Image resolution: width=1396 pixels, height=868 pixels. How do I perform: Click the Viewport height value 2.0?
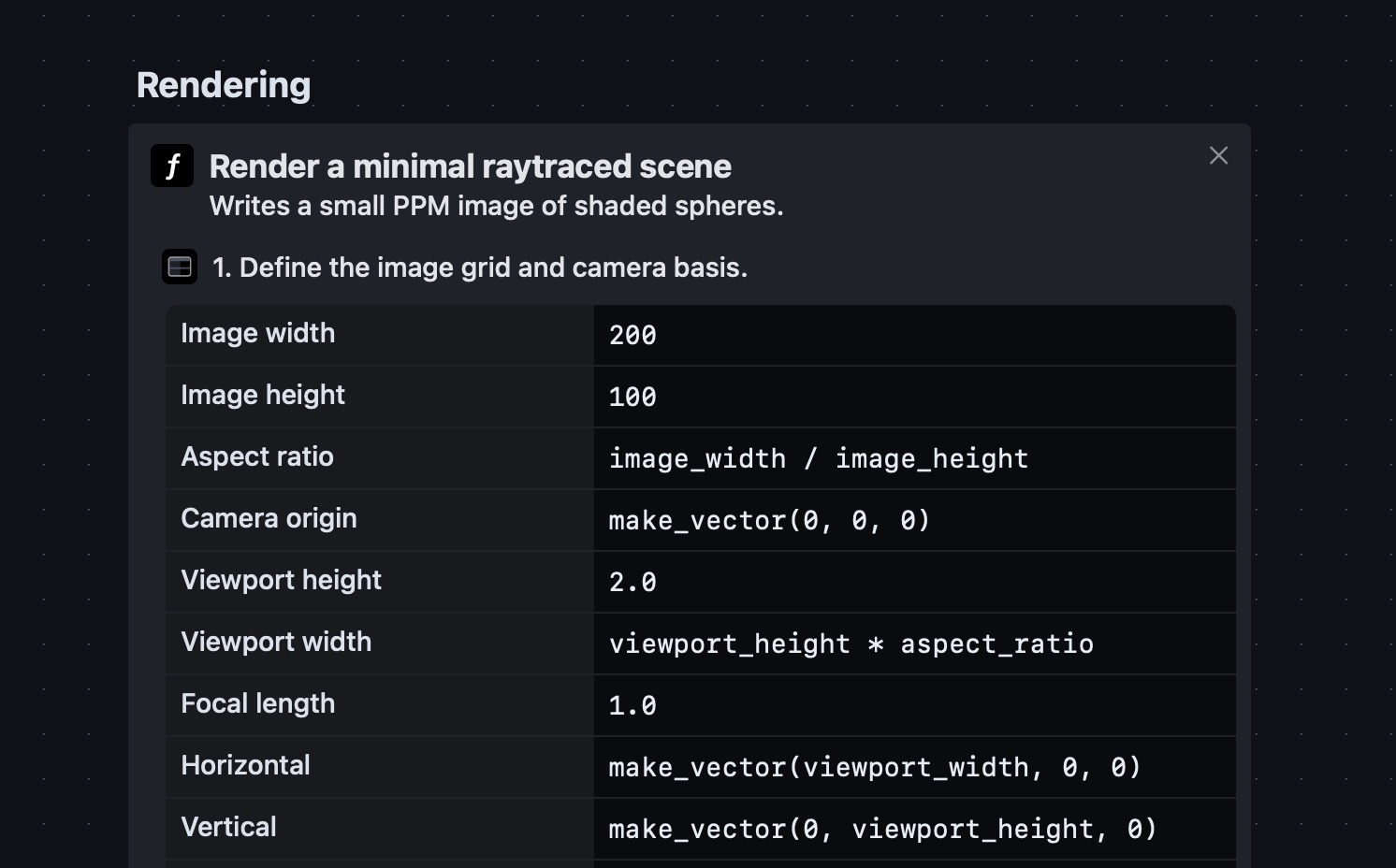(x=632, y=582)
